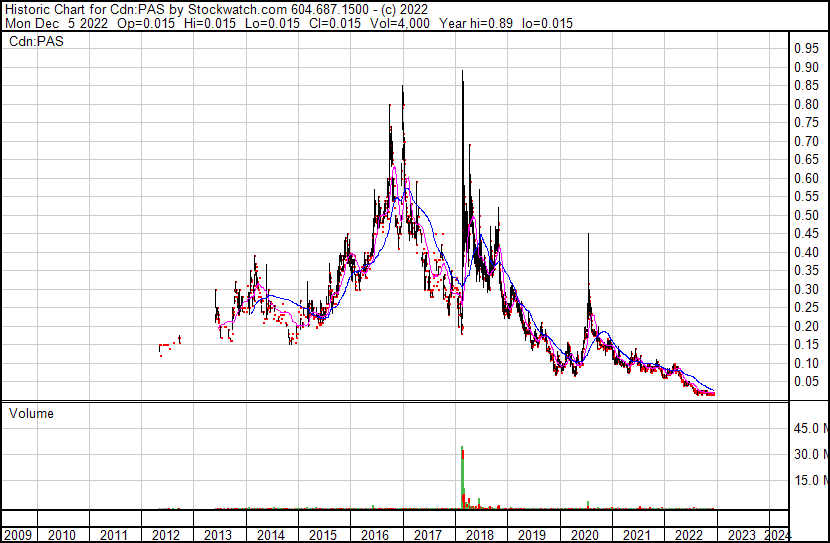The height and width of the screenshot is (543, 830).
Task: Click the 0.95 price axis label
Action: pos(805,48)
